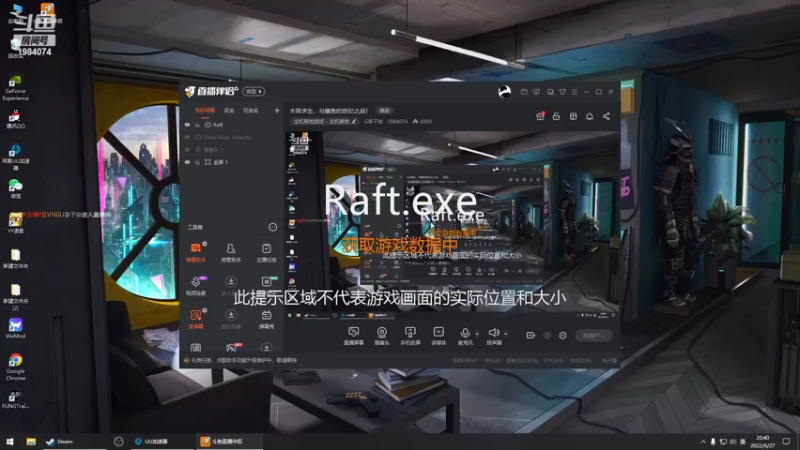Select the 全屏 1 source row
This screenshot has height=450, width=800.
tap(233, 162)
